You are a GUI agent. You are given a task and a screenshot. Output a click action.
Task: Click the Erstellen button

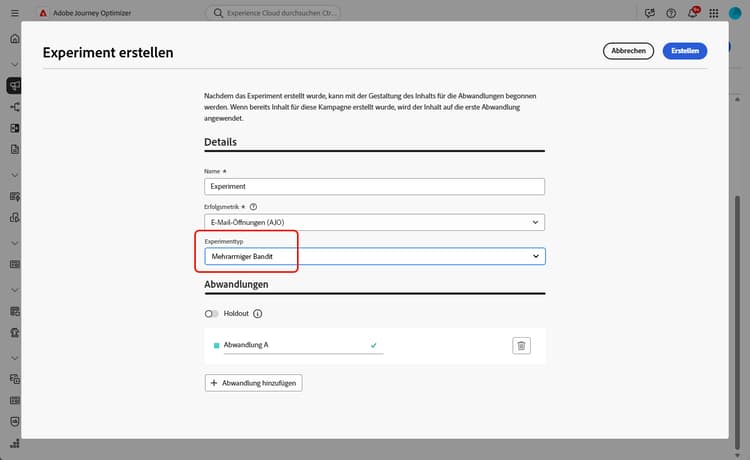685,51
